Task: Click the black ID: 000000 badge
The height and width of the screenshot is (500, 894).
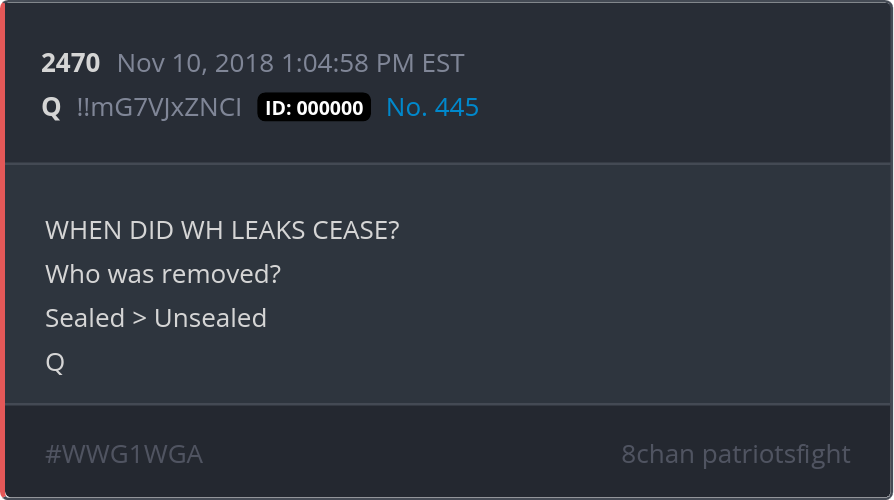Action: 314,108
